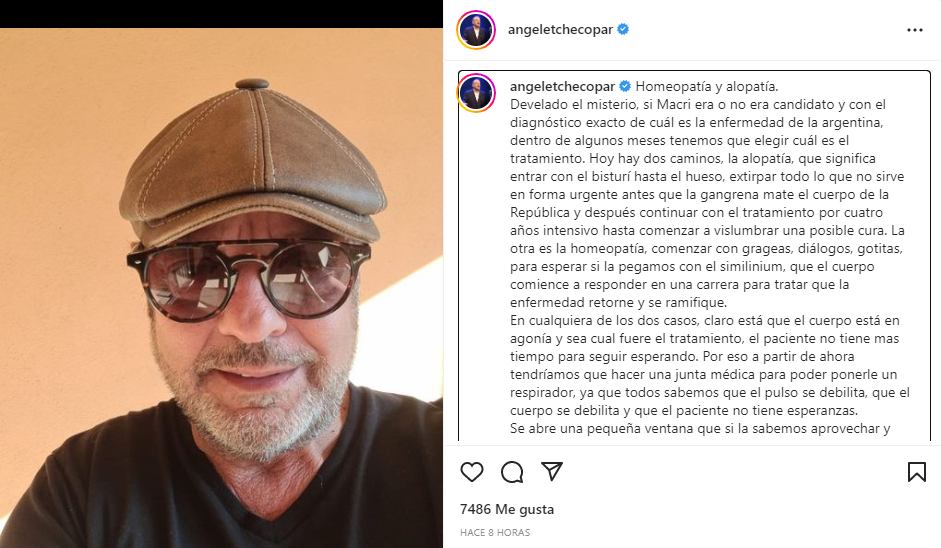Click the "HACE 8 HORAS" timestamp
941x548 pixels.
point(495,532)
